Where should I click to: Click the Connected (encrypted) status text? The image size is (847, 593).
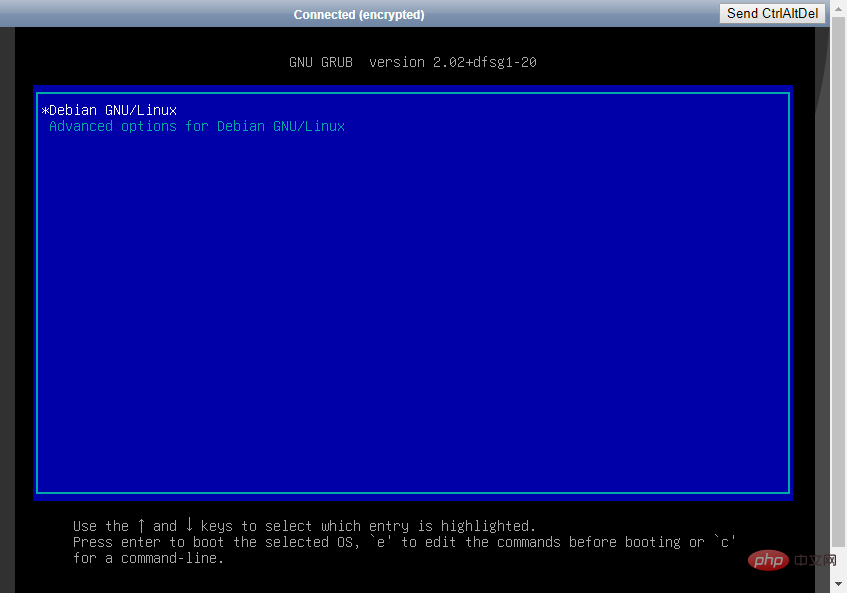(359, 15)
